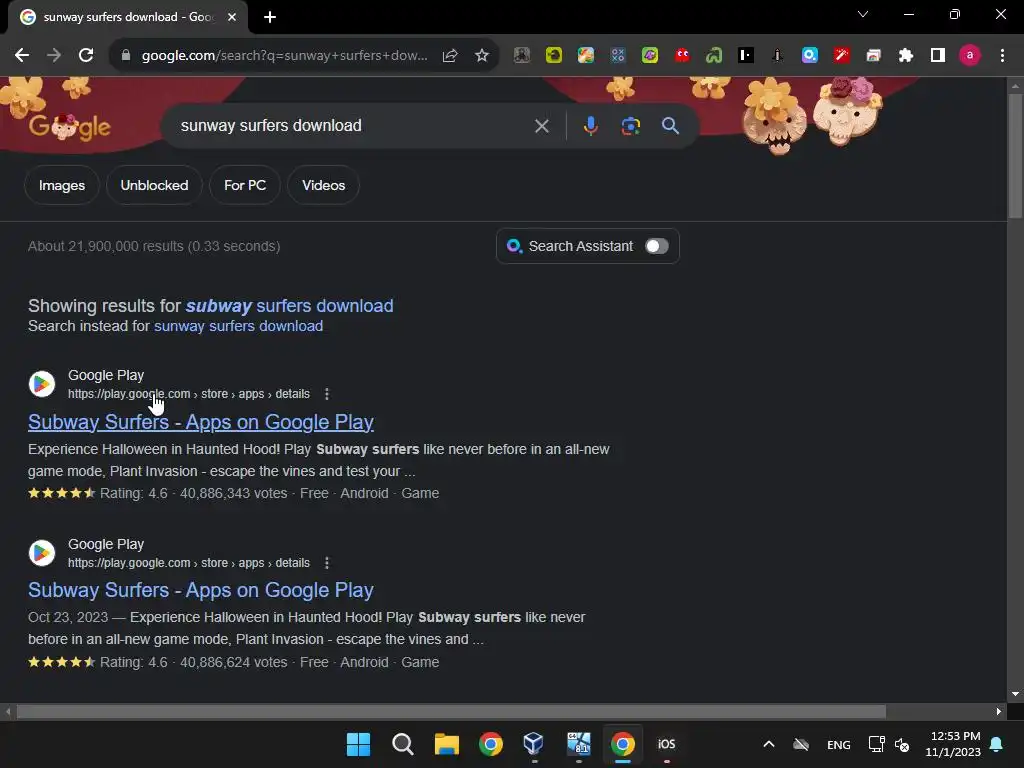The image size is (1024, 768).
Task: Open the second Subway Surfers Google Play result
Action: coord(201,590)
